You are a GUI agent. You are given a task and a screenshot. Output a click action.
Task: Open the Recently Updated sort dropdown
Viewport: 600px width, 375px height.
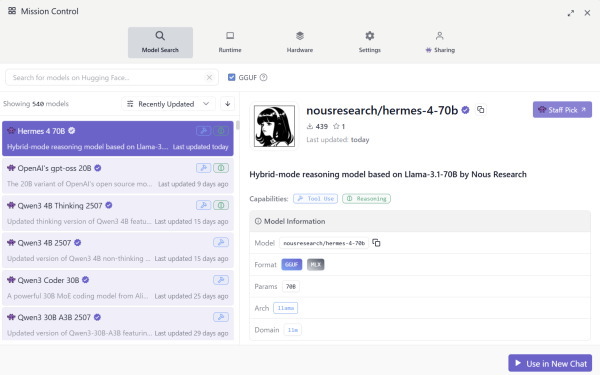click(168, 104)
